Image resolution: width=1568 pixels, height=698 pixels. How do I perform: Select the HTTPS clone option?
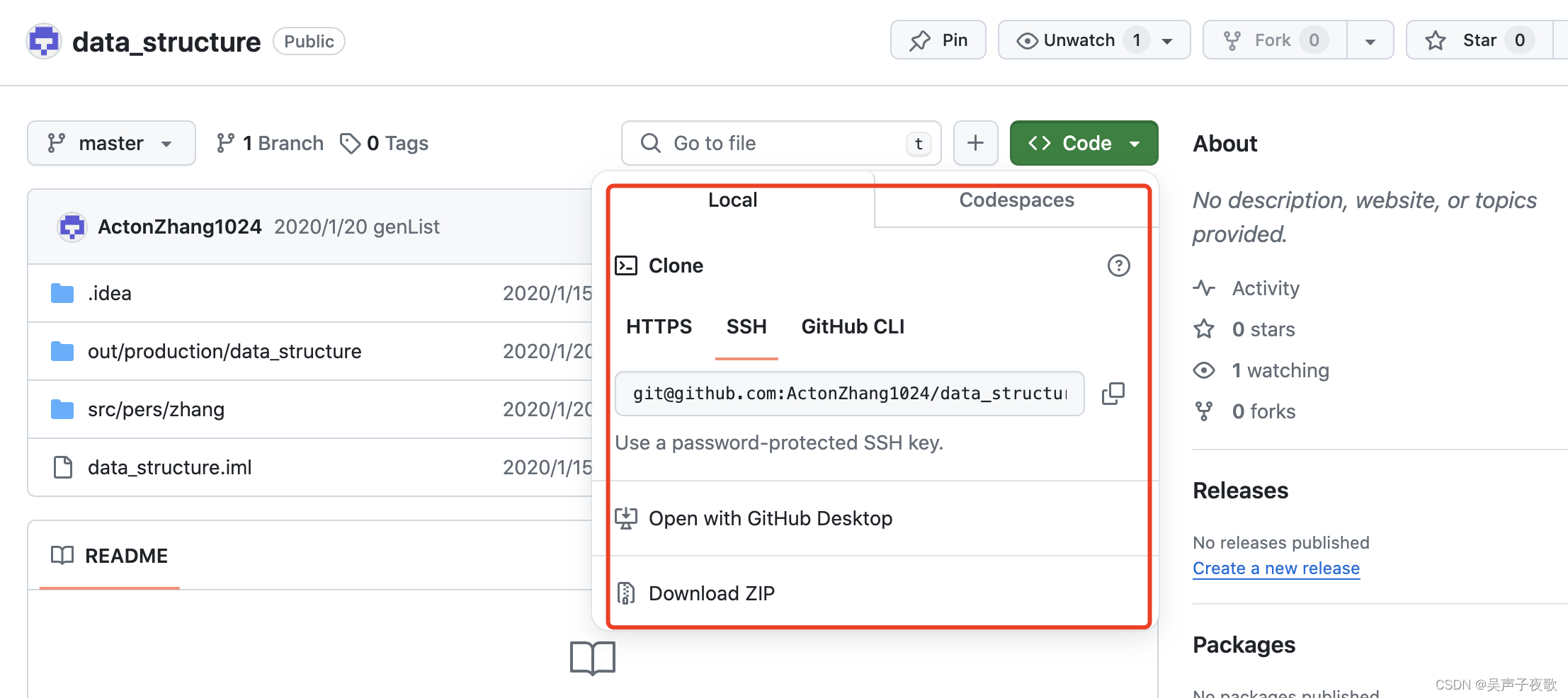659,326
